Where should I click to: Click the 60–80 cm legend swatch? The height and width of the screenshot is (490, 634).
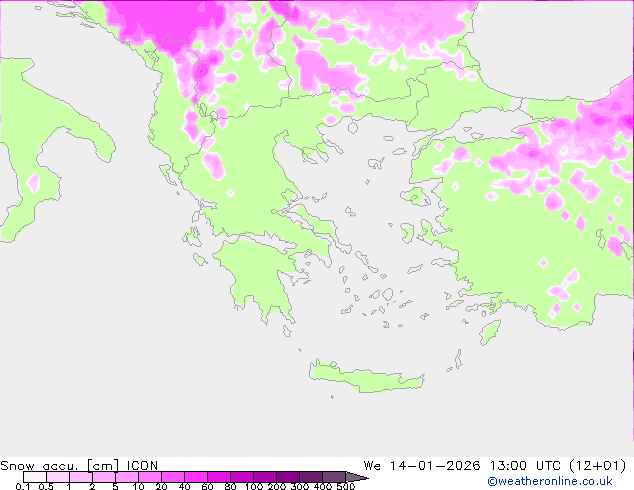click(219, 477)
